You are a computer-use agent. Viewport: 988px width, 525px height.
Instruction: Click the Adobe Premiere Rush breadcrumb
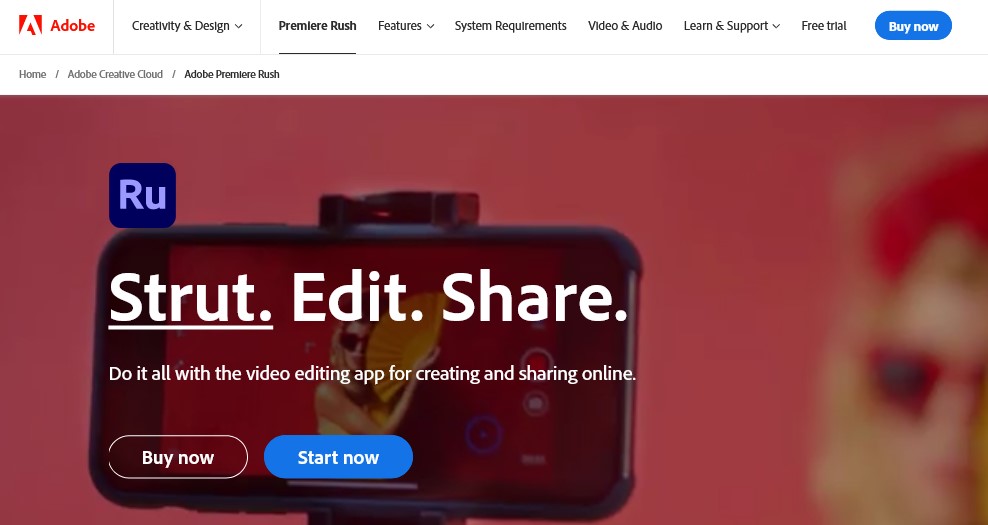tap(232, 74)
